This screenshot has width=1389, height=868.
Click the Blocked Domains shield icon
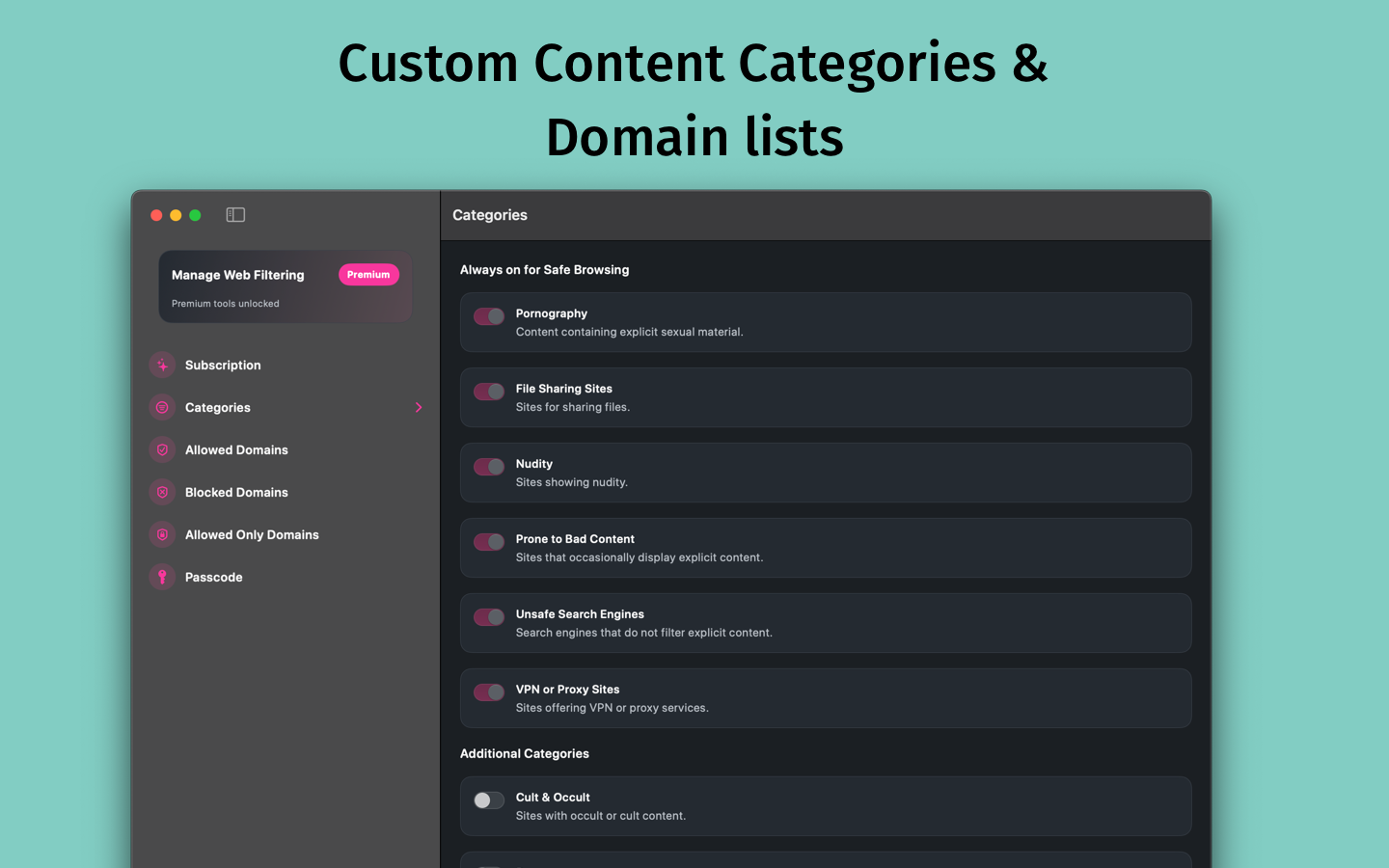162,493
